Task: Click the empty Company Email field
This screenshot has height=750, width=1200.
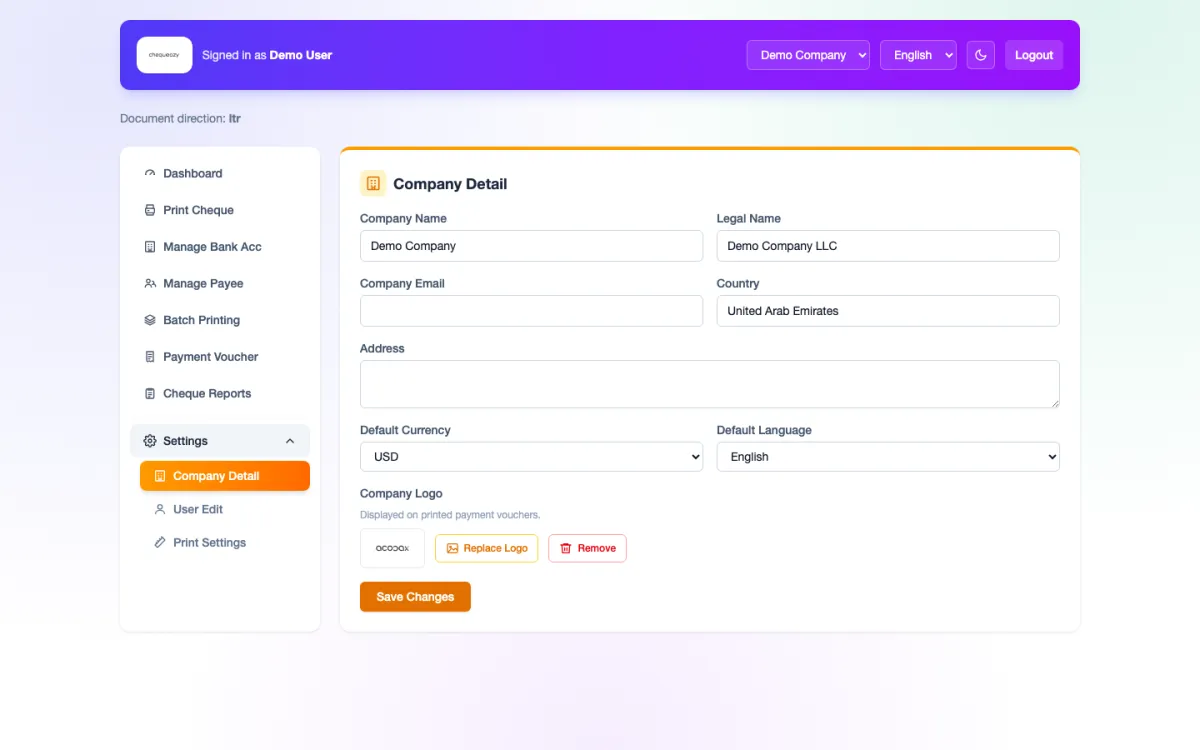Action: [x=531, y=311]
